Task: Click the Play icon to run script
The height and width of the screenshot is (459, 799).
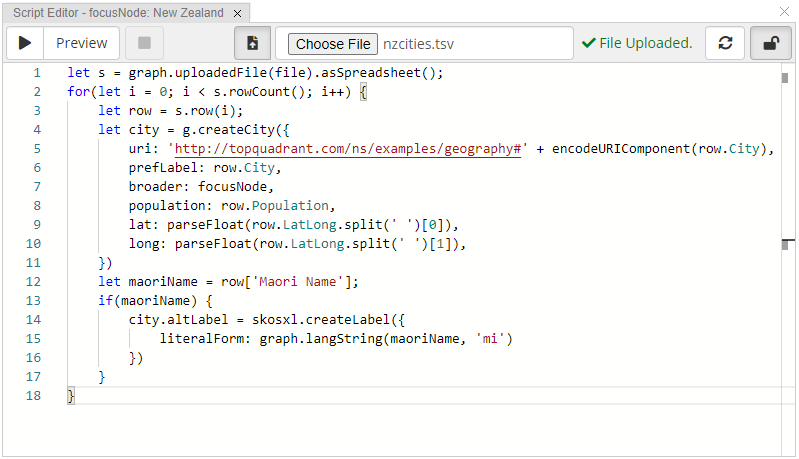Action: pos(26,43)
